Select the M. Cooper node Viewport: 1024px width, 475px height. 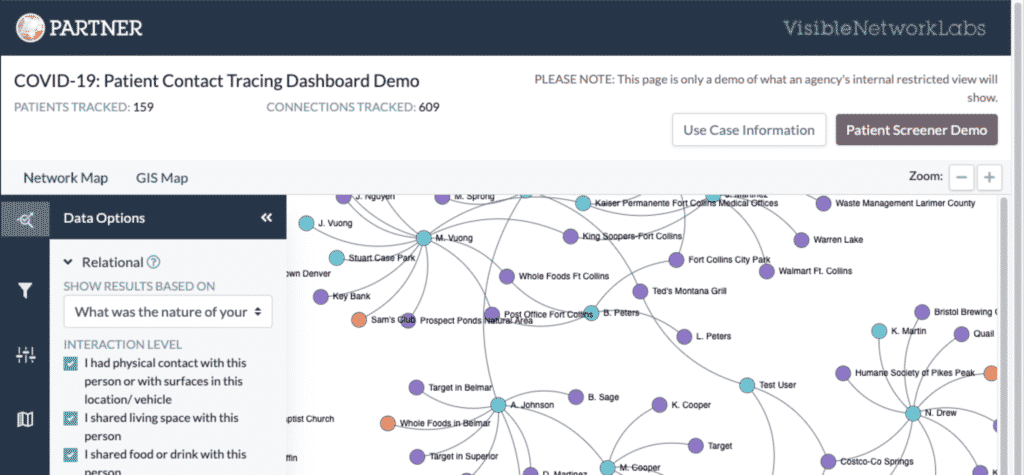point(607,467)
